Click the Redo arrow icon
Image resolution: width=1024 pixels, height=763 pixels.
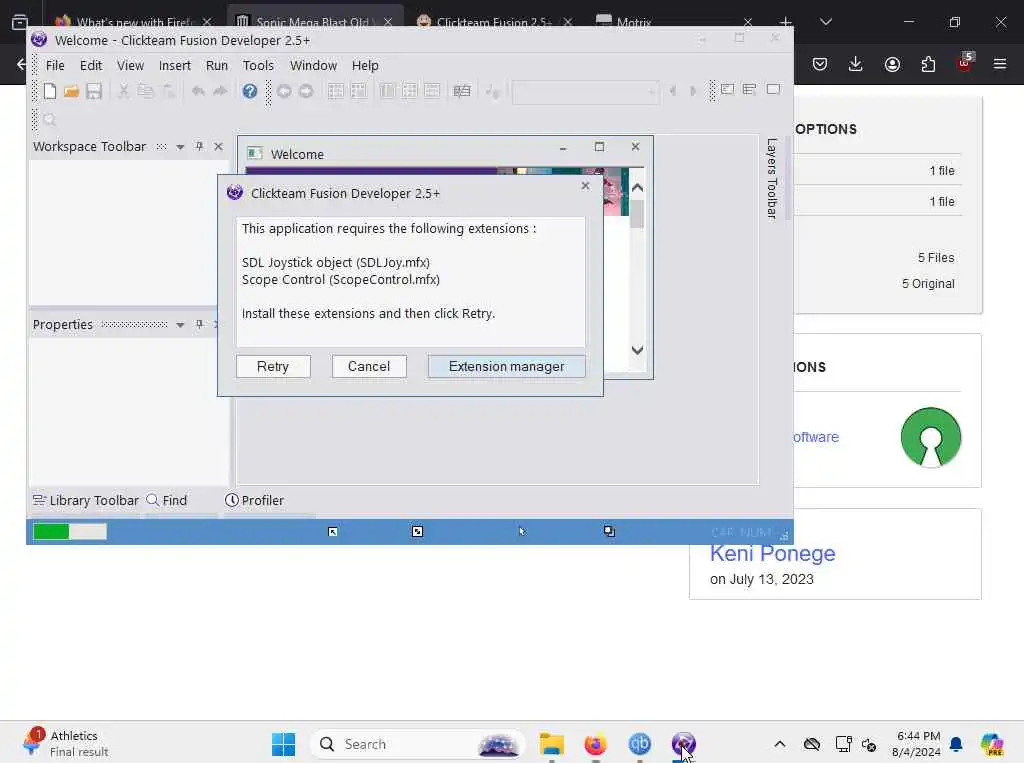221,91
